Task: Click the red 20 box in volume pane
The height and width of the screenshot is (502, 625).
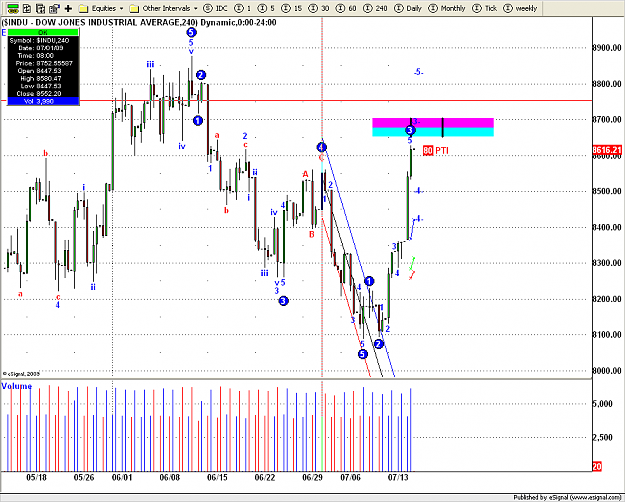Action: [597, 466]
